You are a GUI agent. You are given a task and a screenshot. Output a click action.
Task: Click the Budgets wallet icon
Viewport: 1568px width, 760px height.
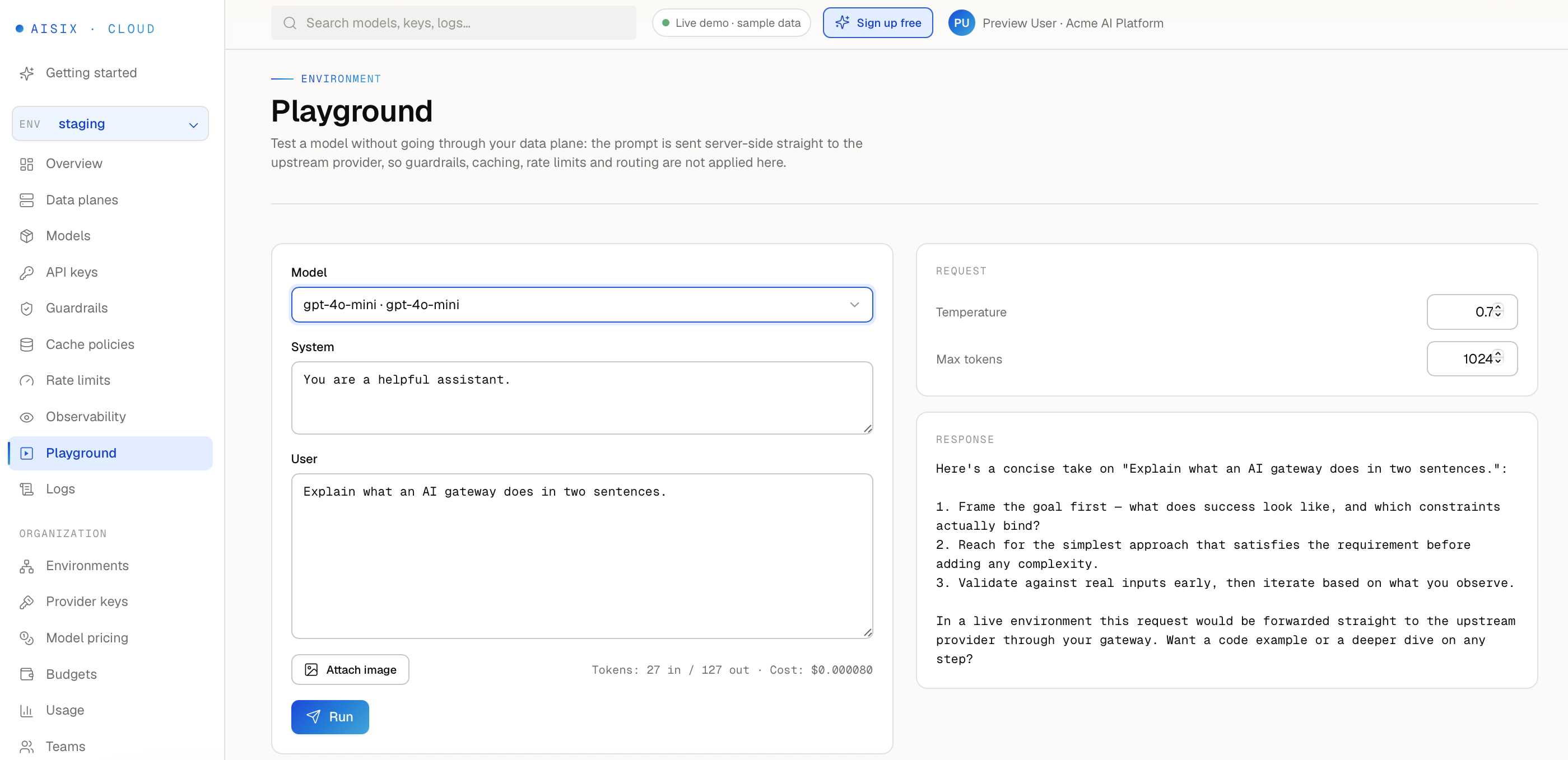26,674
